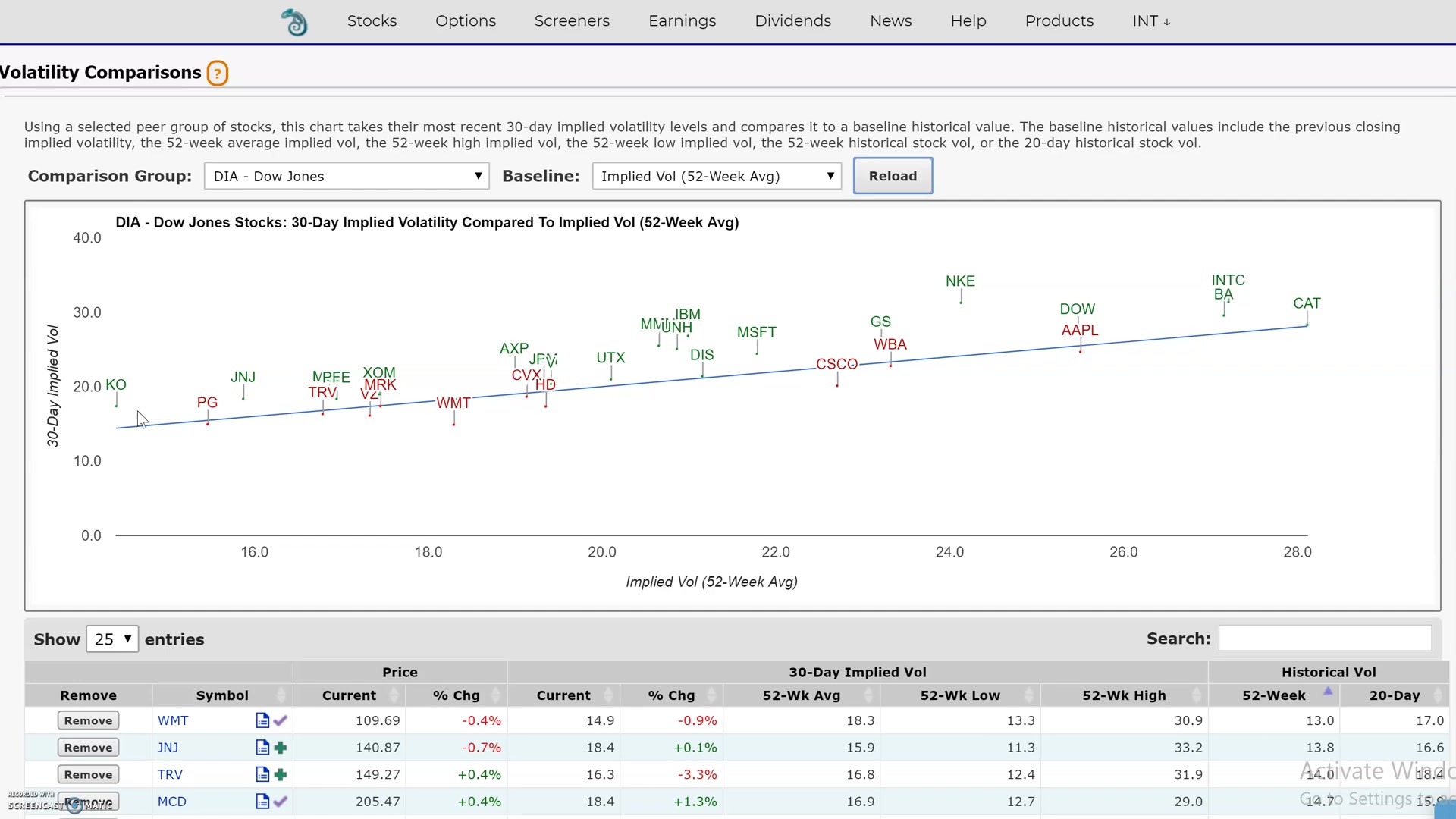Open the Screeners menu

(x=572, y=21)
